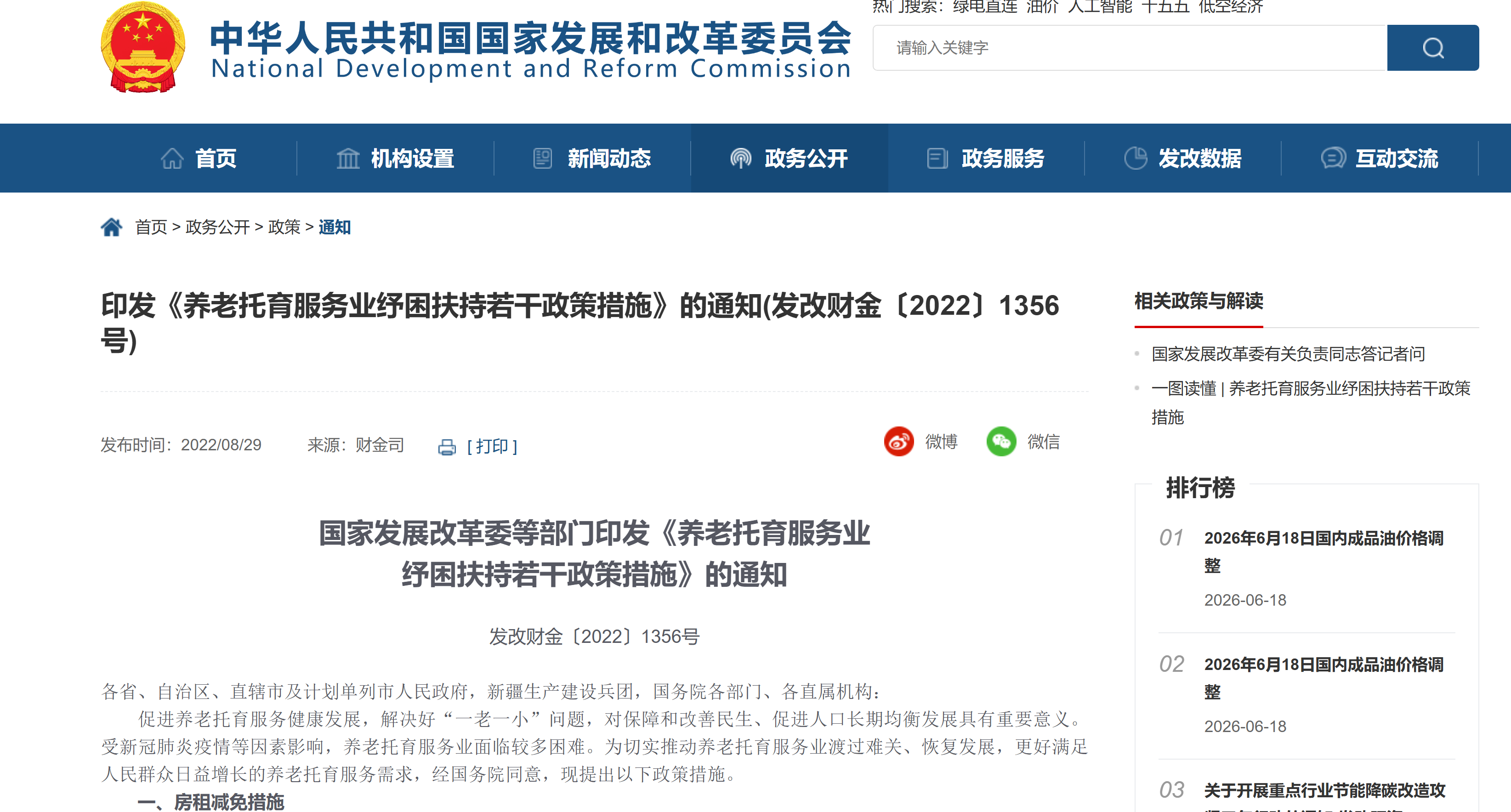This screenshot has width=1511, height=812.
Task: Click the breadcrumb home icon
Action: tap(112, 227)
